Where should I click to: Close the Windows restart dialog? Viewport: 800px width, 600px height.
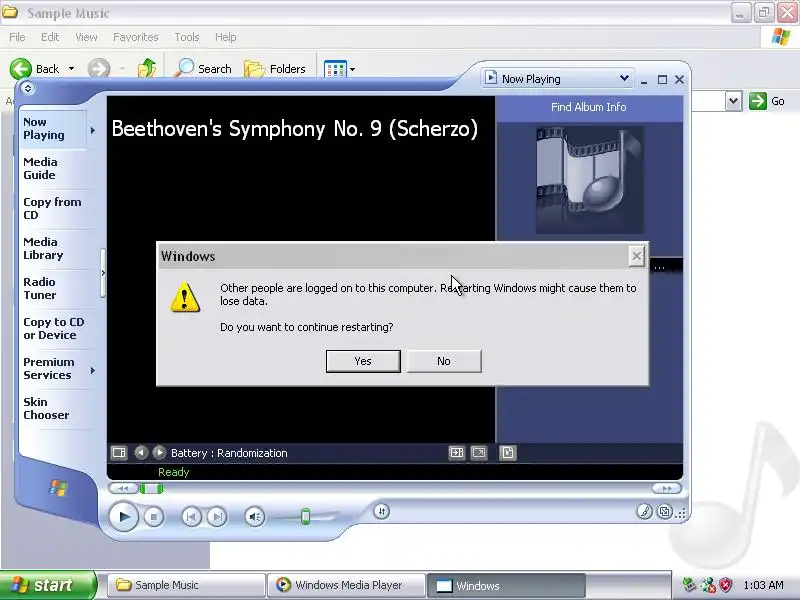pyautogui.click(x=636, y=256)
